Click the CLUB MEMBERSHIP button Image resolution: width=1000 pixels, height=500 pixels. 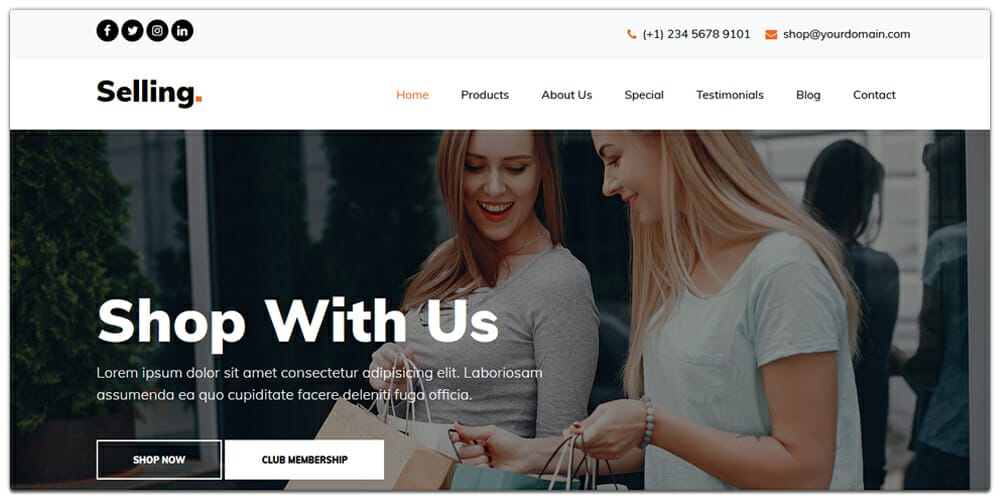tap(304, 460)
